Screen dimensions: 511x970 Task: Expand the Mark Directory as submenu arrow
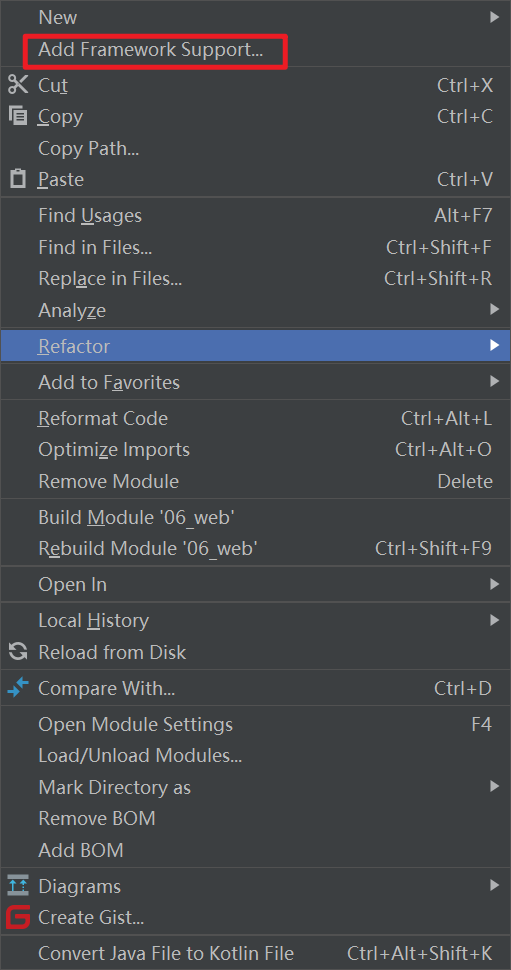[x=494, y=786]
